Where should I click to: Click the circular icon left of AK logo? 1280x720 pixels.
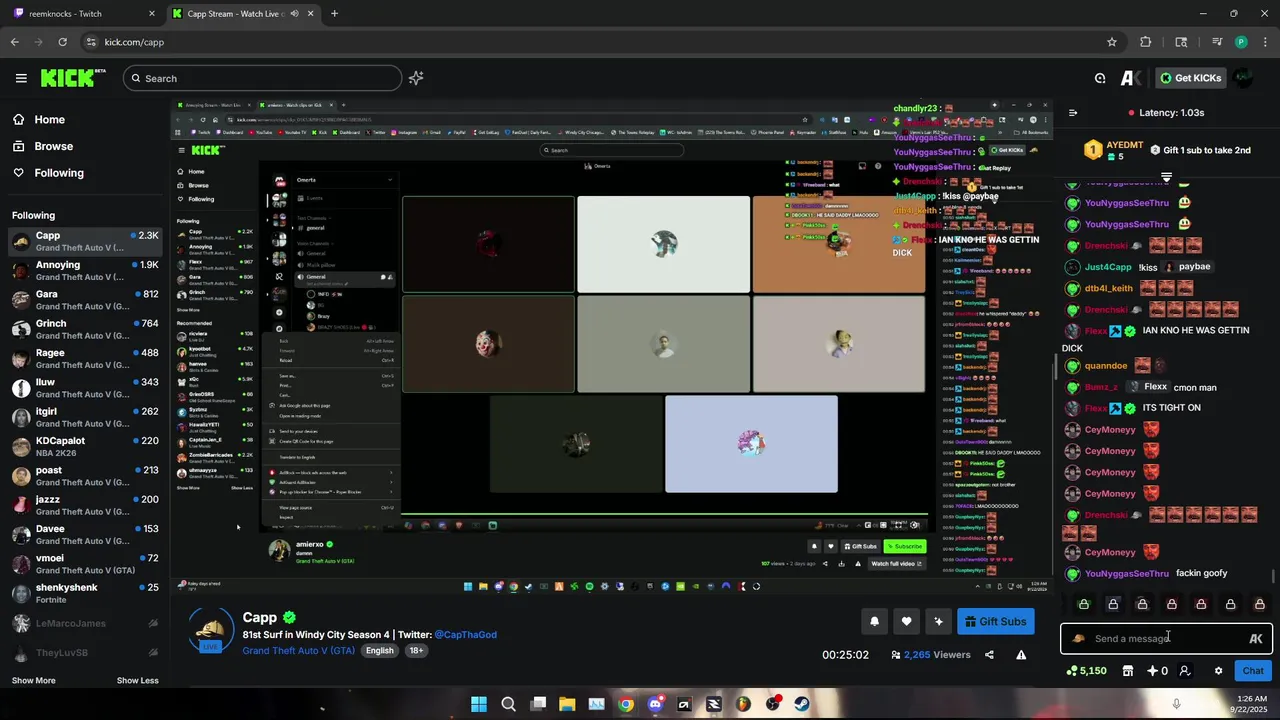point(1100,78)
